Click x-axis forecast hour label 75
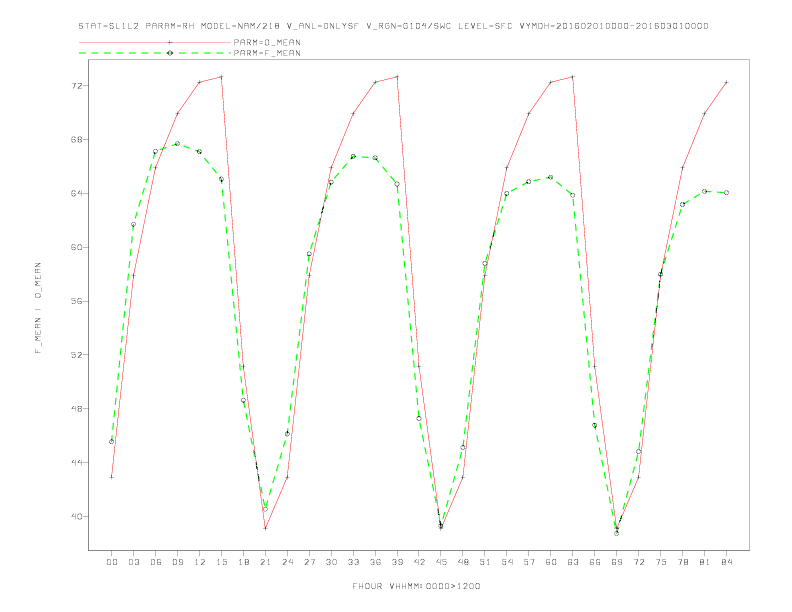The height and width of the screenshot is (612, 792). 661,562
